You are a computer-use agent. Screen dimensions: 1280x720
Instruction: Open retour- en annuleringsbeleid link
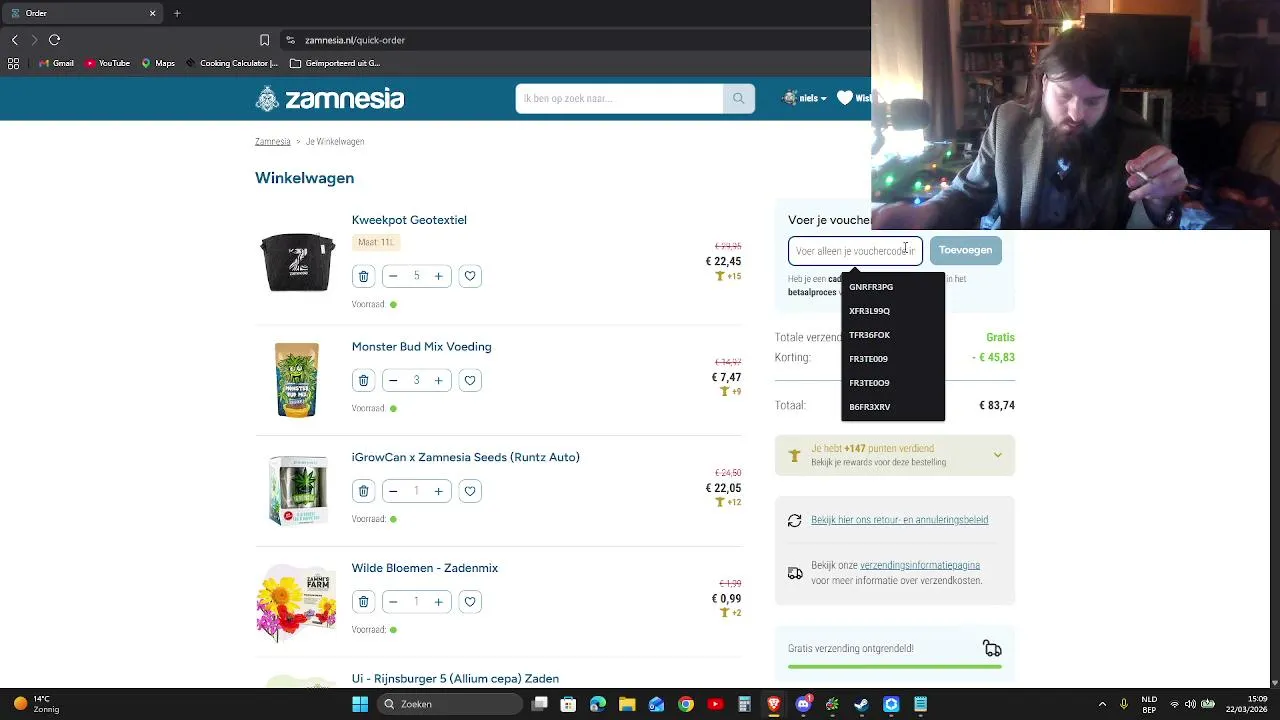tap(899, 520)
